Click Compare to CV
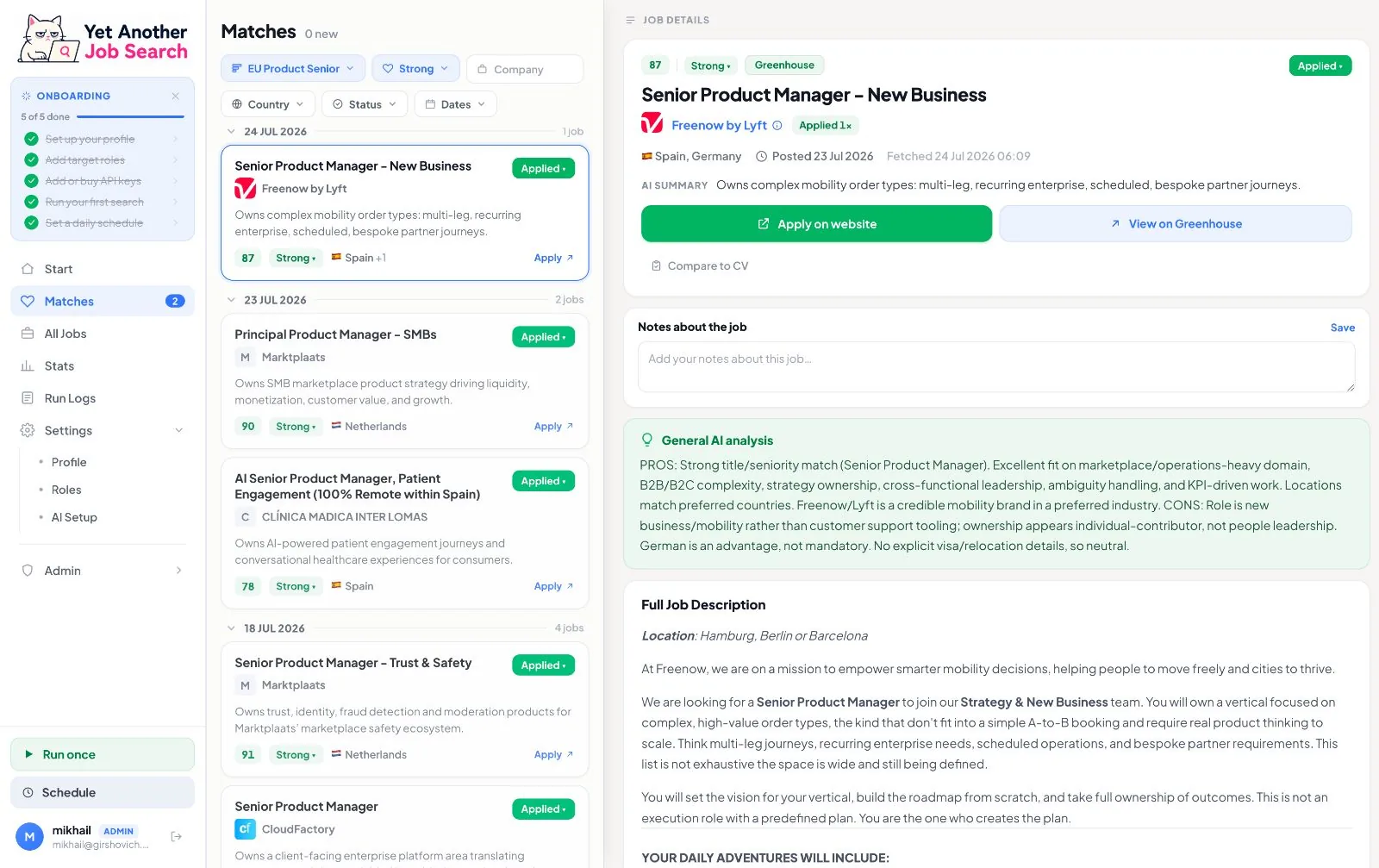Screen dimensions: 1379x868 700,266
